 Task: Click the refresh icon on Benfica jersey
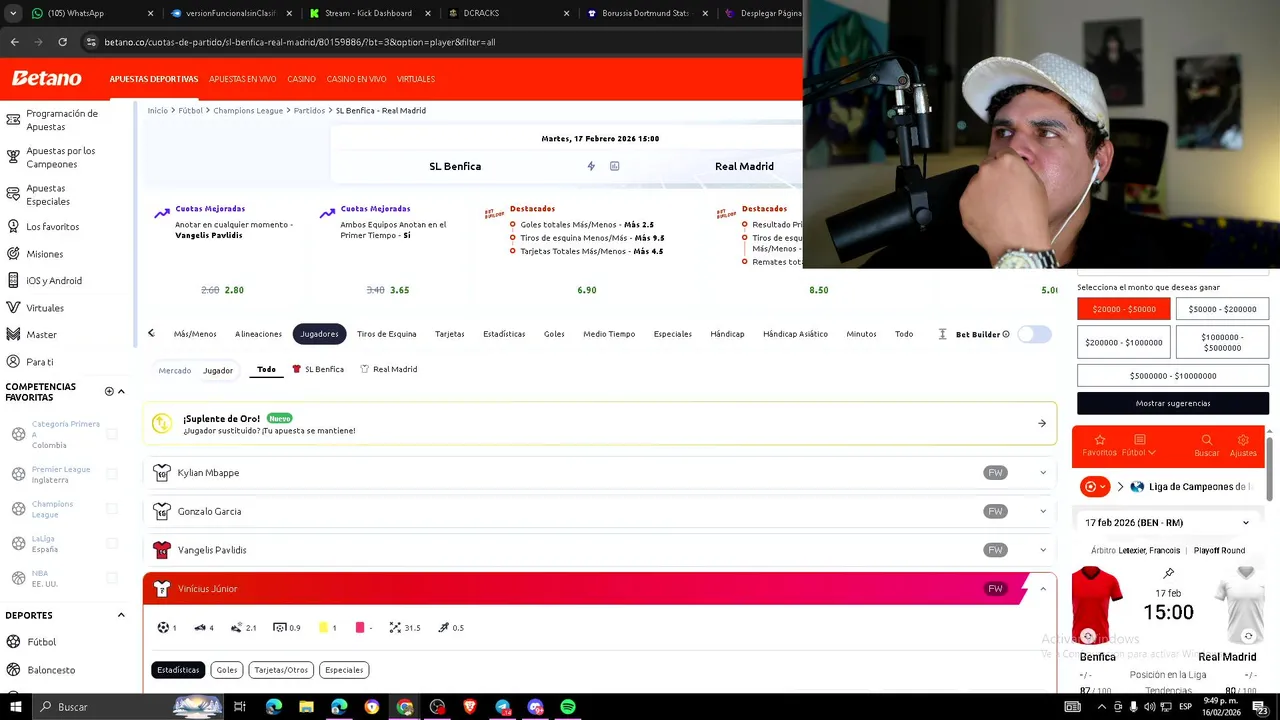click(x=1088, y=636)
